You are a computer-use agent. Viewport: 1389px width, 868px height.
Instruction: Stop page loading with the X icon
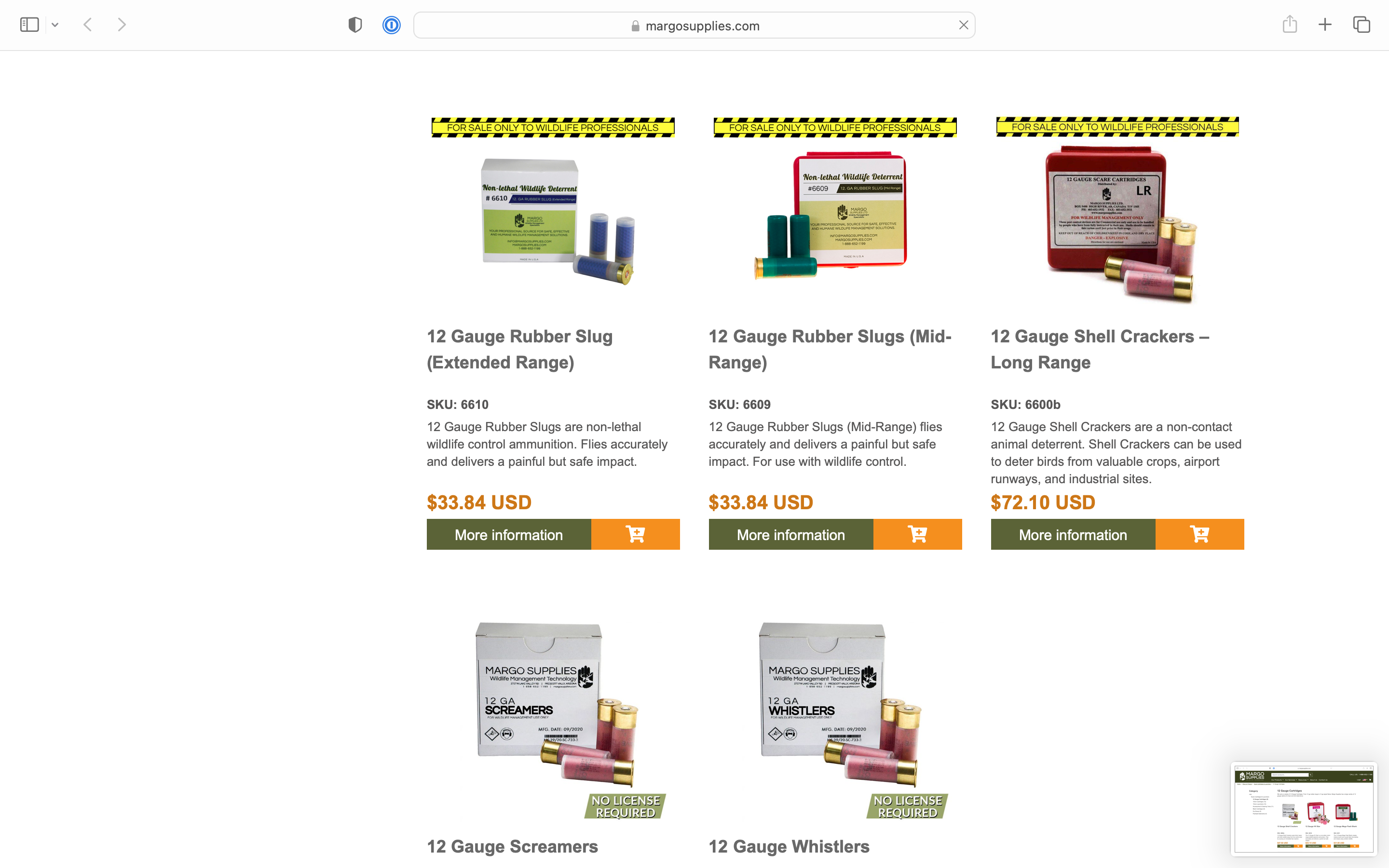pos(964,25)
